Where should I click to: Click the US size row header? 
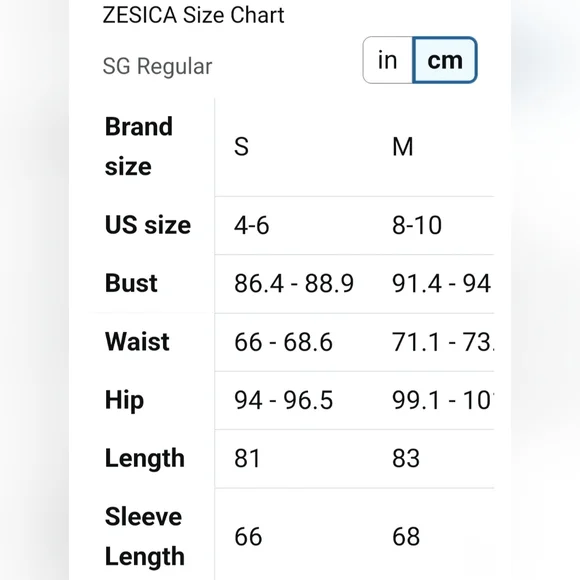148,225
